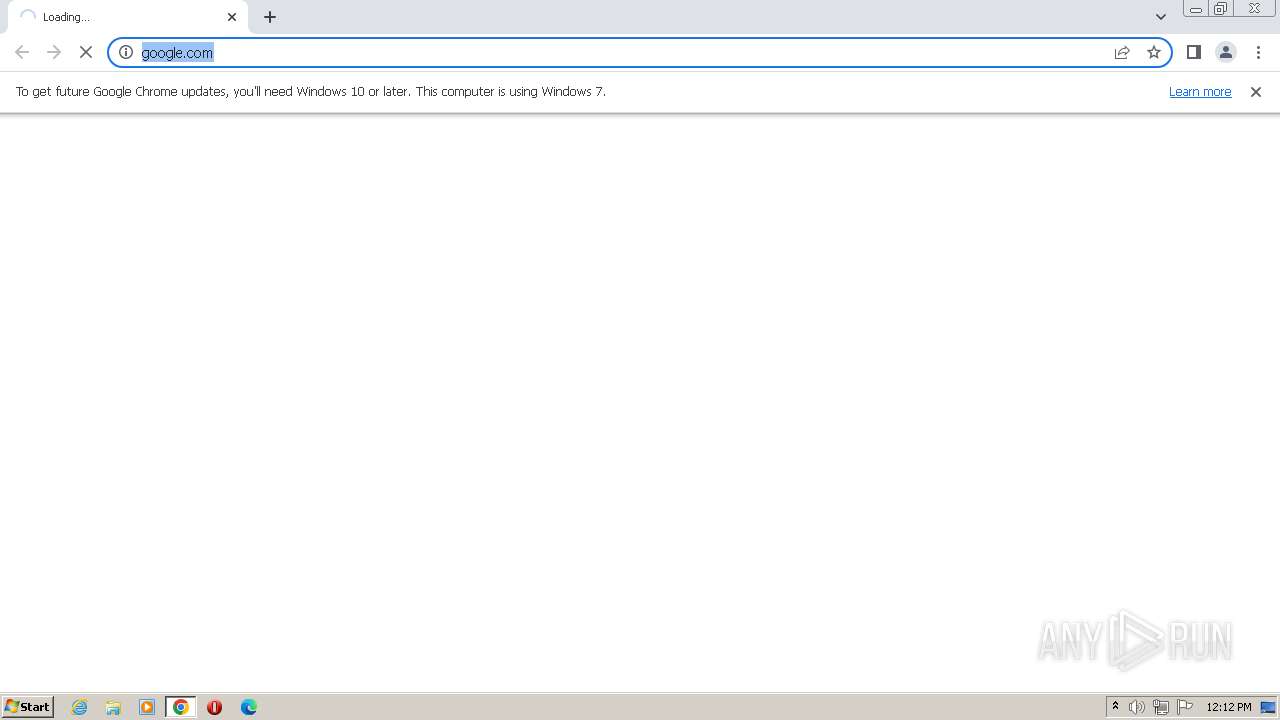The width and height of the screenshot is (1280, 720).
Task: Show desktop using the tray button
Action: (x=1269, y=707)
